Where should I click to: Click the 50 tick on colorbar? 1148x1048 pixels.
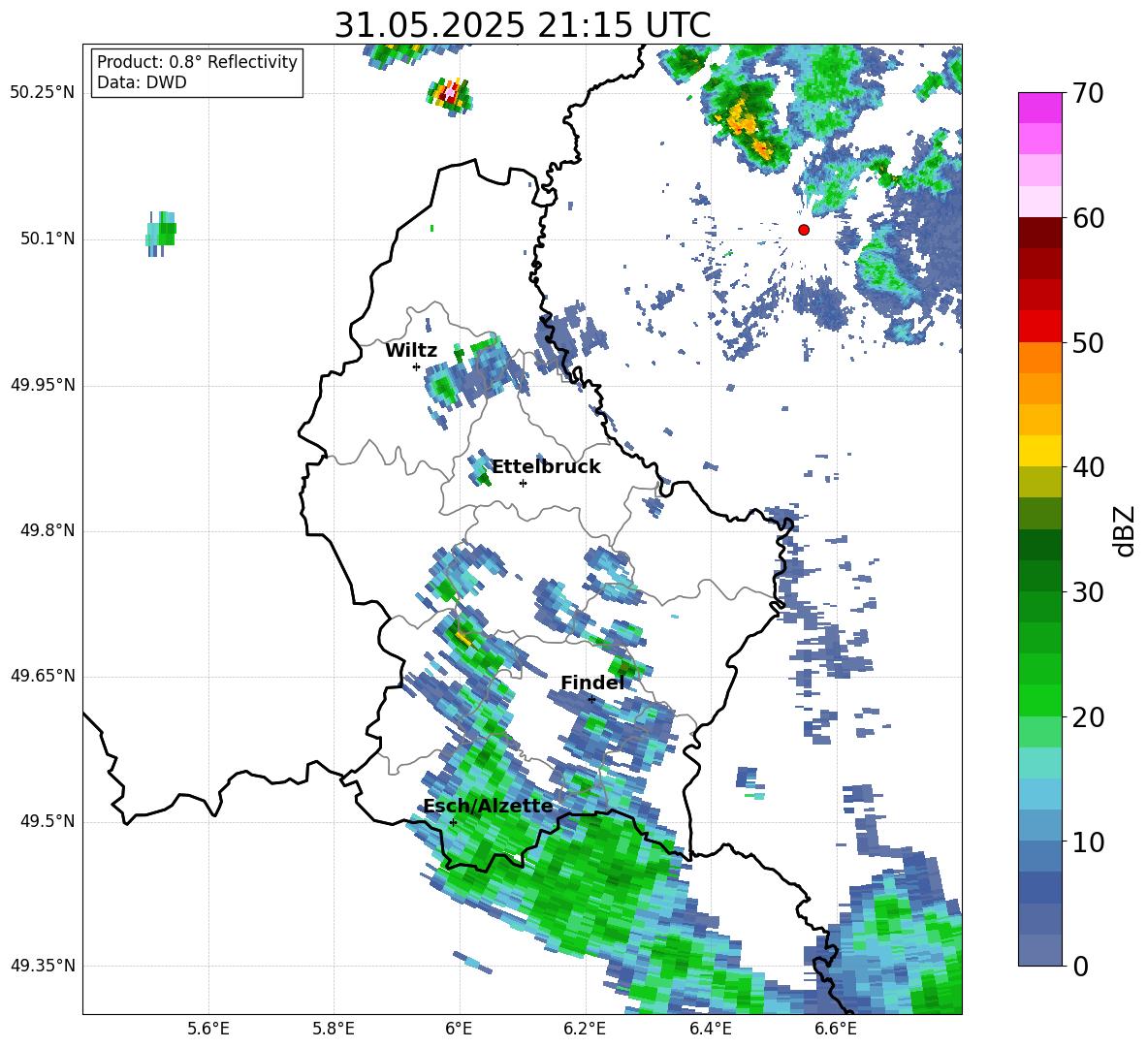[x=1088, y=342]
